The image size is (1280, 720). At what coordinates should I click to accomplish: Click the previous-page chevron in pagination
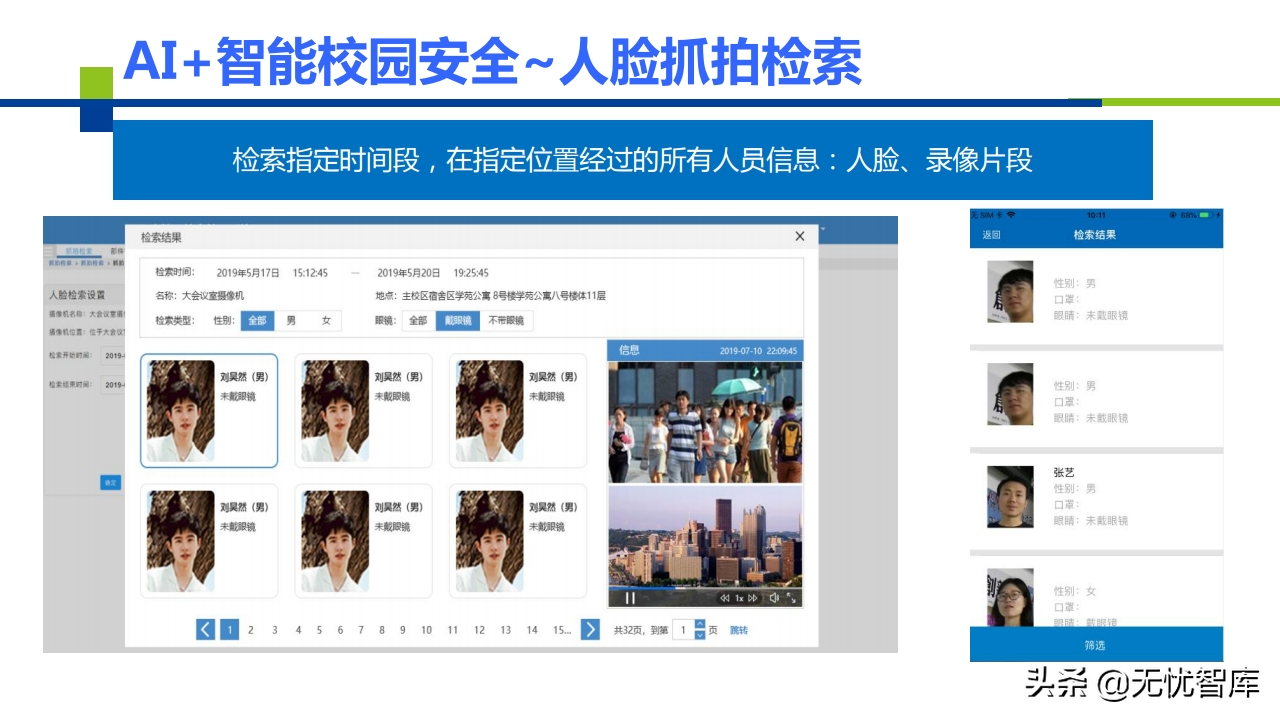point(205,630)
